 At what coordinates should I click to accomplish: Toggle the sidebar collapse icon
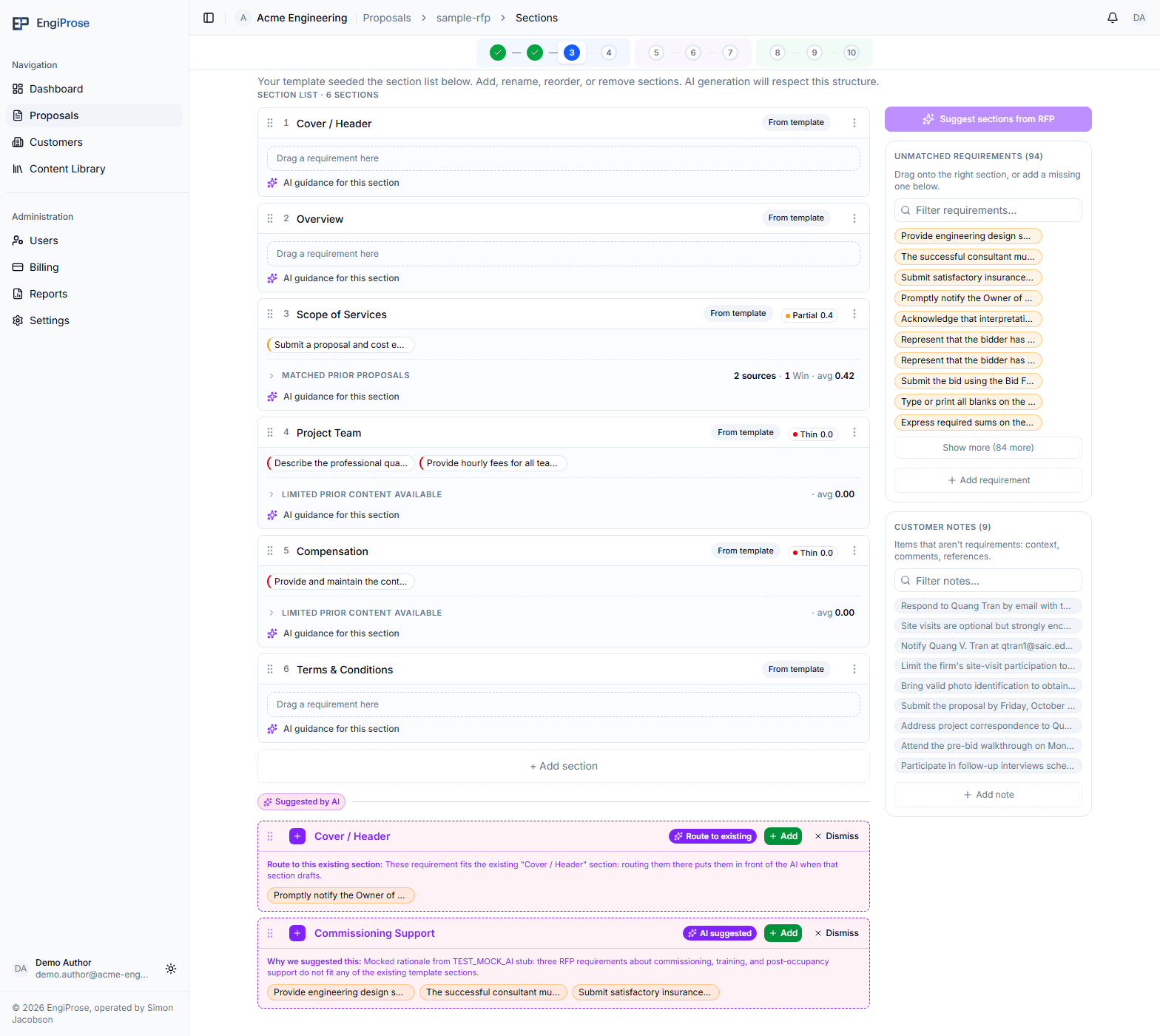pos(209,18)
